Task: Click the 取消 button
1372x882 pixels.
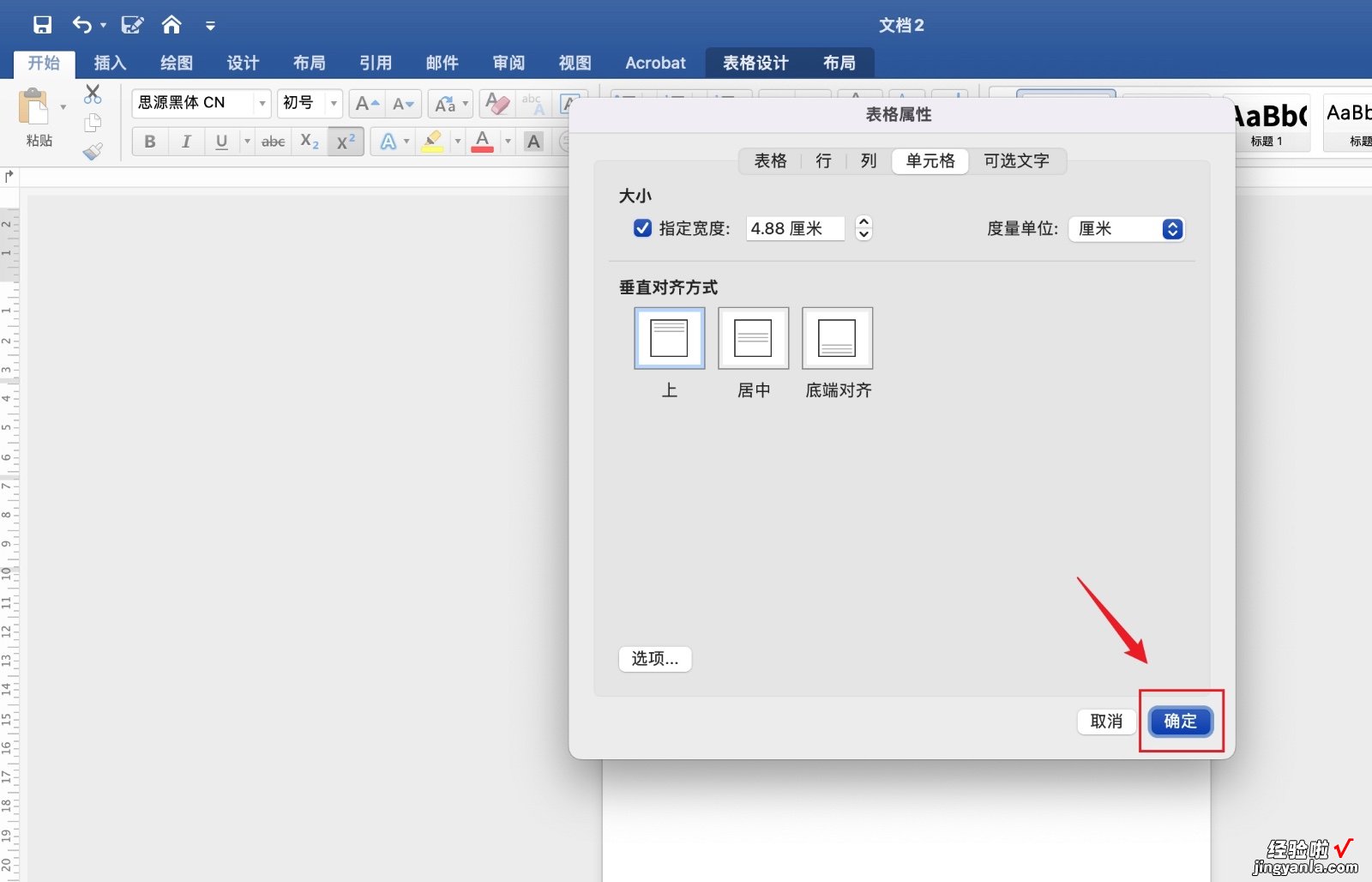Action: click(x=1106, y=722)
